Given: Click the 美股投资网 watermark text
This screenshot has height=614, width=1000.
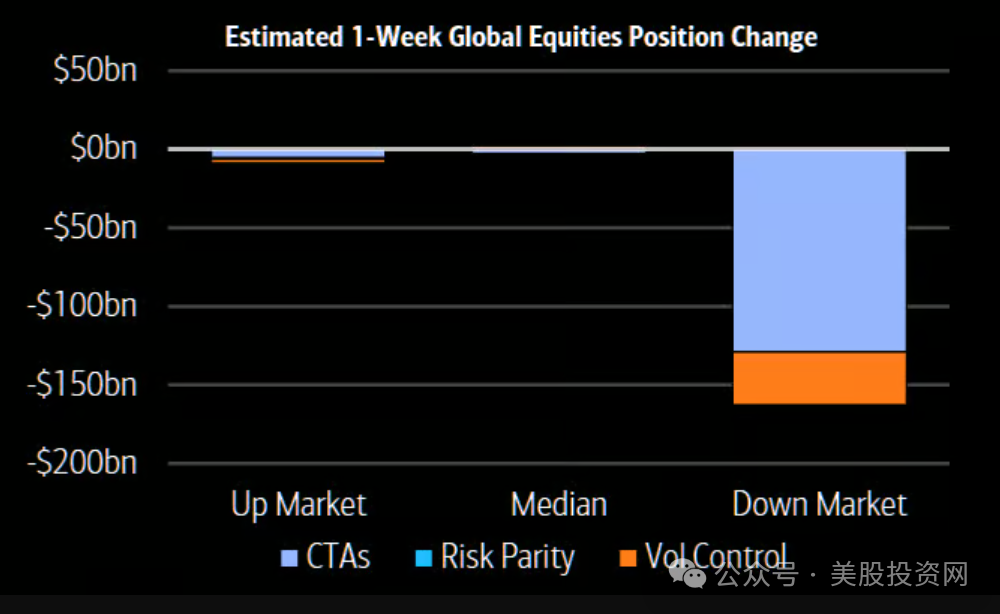Looking at the screenshot, I should [899, 574].
